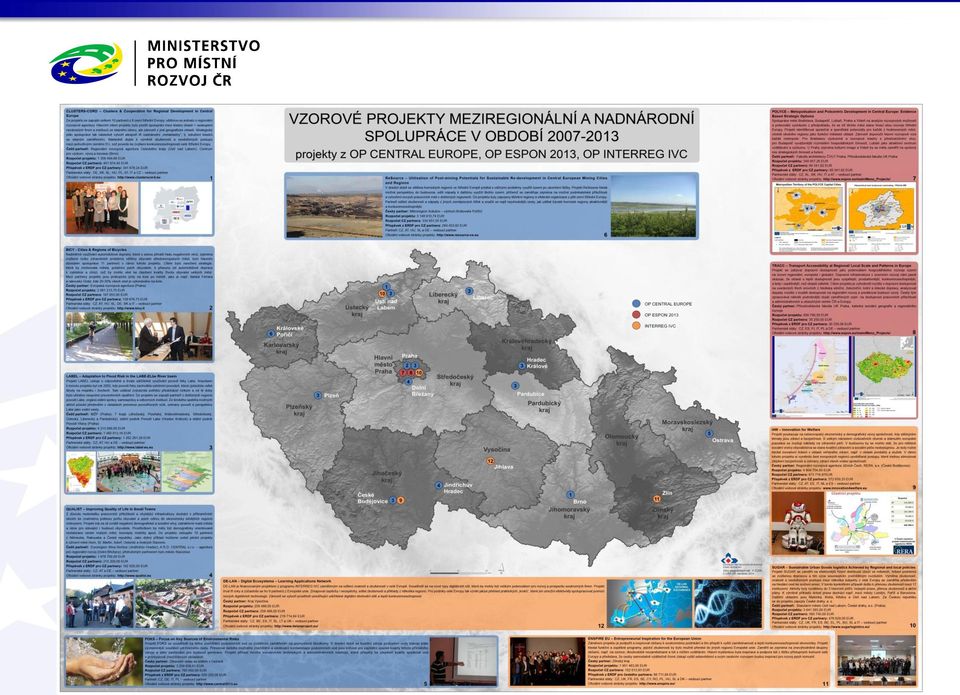Open the mining landscape photo in ReSource panel
The image size is (960, 695).
[334, 206]
